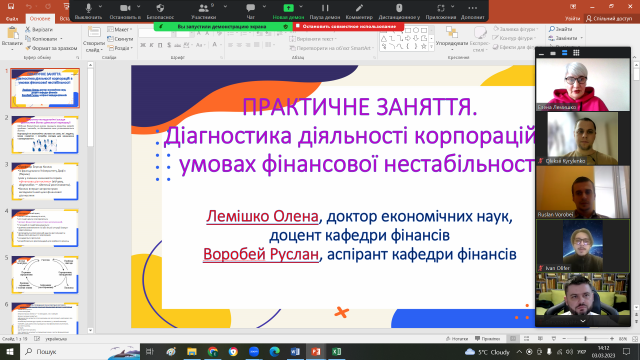
Task: Open slide Layout dropdown (Макет)
Action: click(120, 29)
